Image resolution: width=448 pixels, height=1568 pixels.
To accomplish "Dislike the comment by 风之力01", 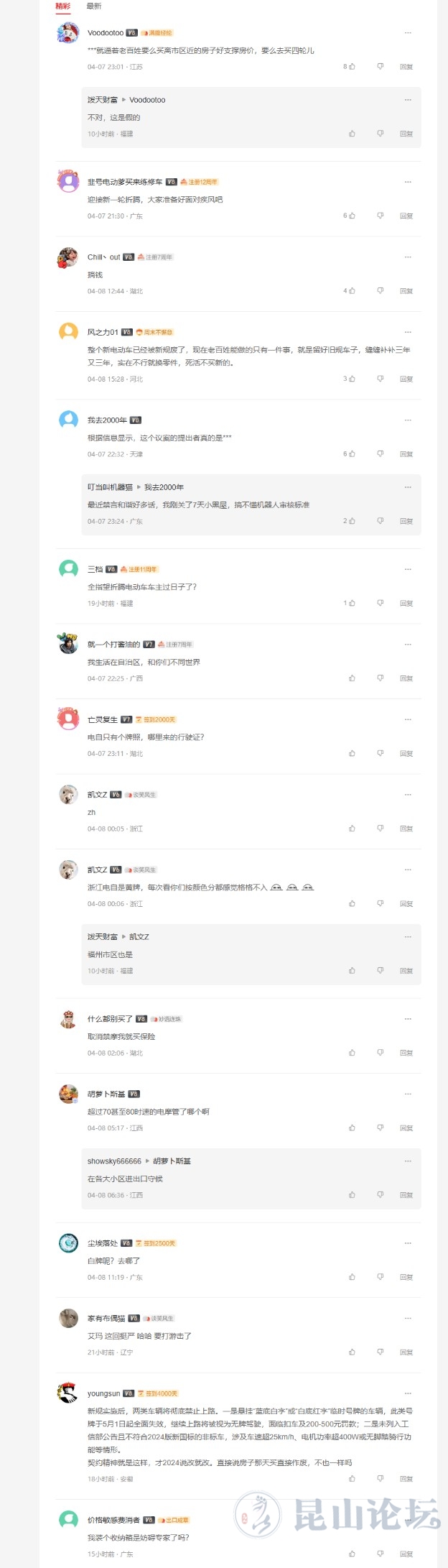I will pos(381,379).
